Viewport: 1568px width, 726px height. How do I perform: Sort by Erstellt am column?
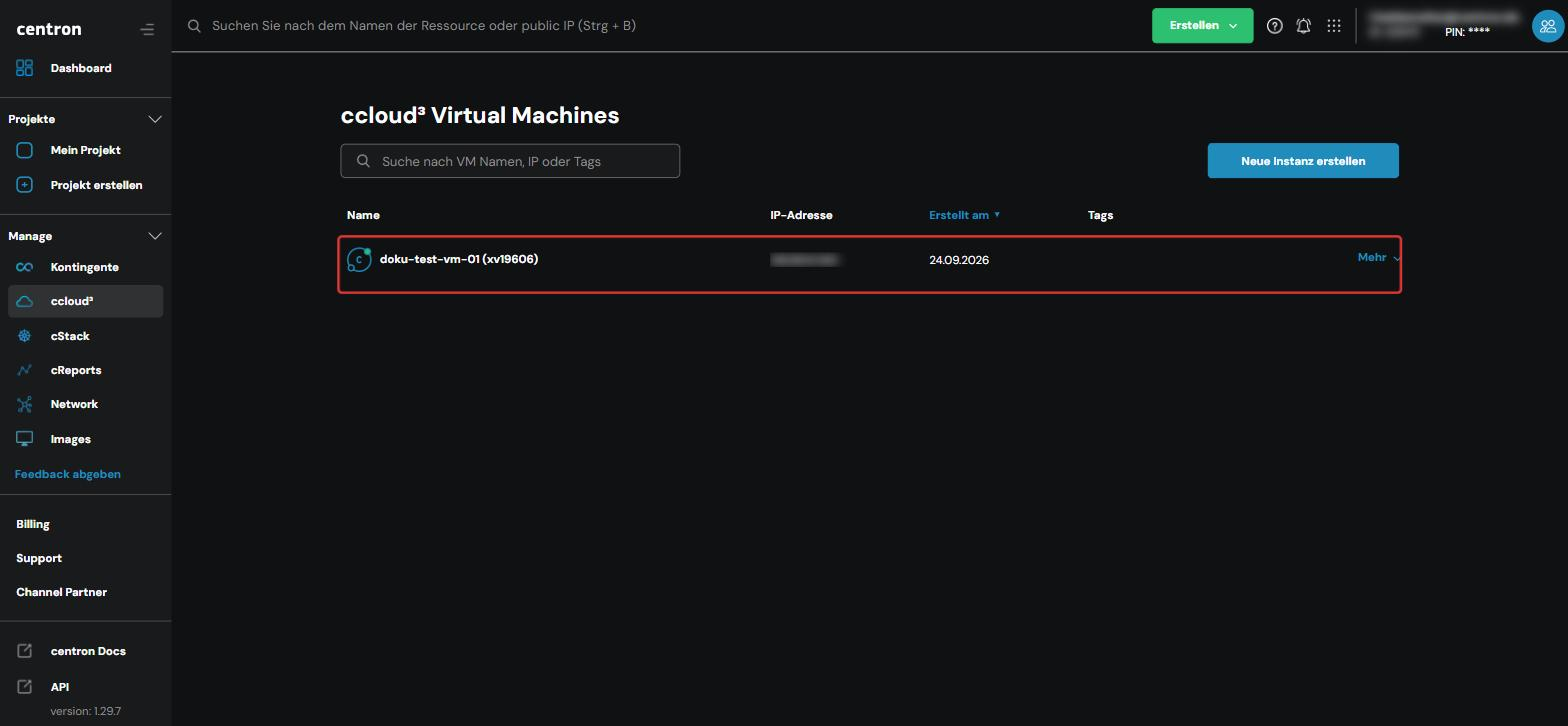(964, 215)
